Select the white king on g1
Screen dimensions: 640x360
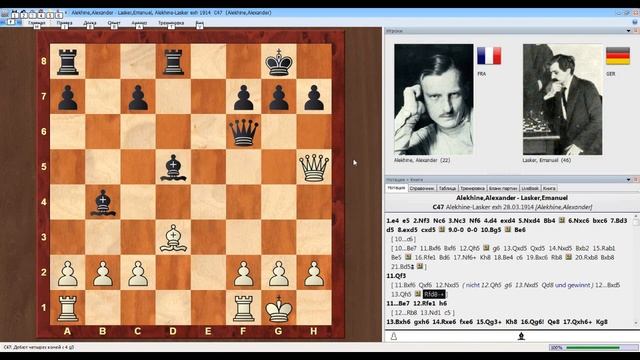279,308
